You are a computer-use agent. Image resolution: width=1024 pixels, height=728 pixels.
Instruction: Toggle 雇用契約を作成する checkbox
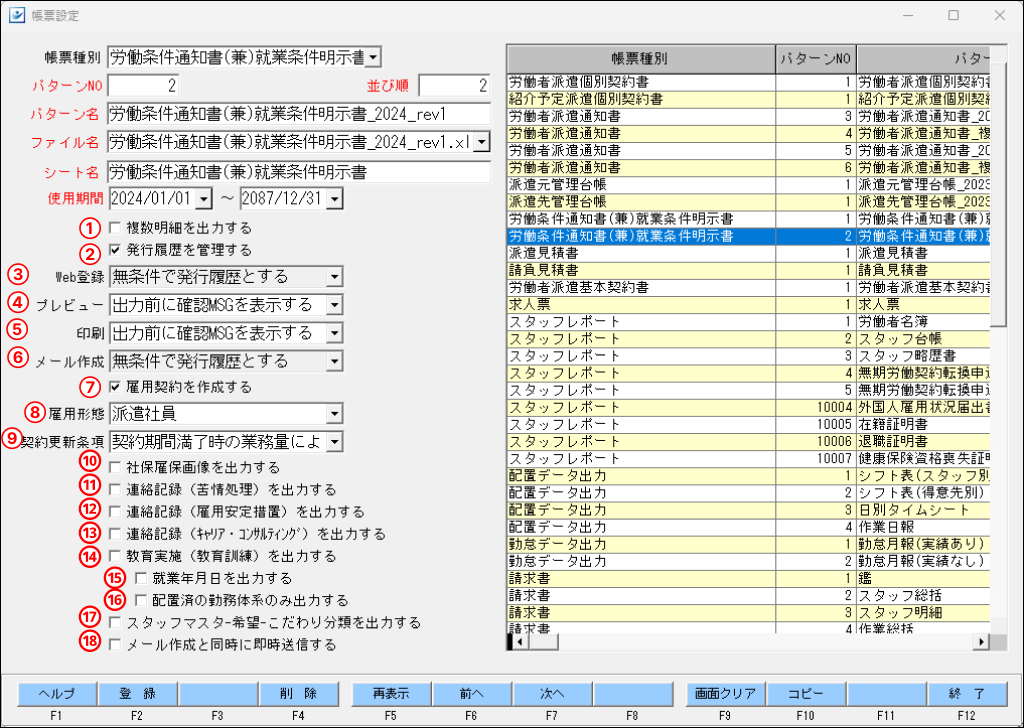(115, 386)
